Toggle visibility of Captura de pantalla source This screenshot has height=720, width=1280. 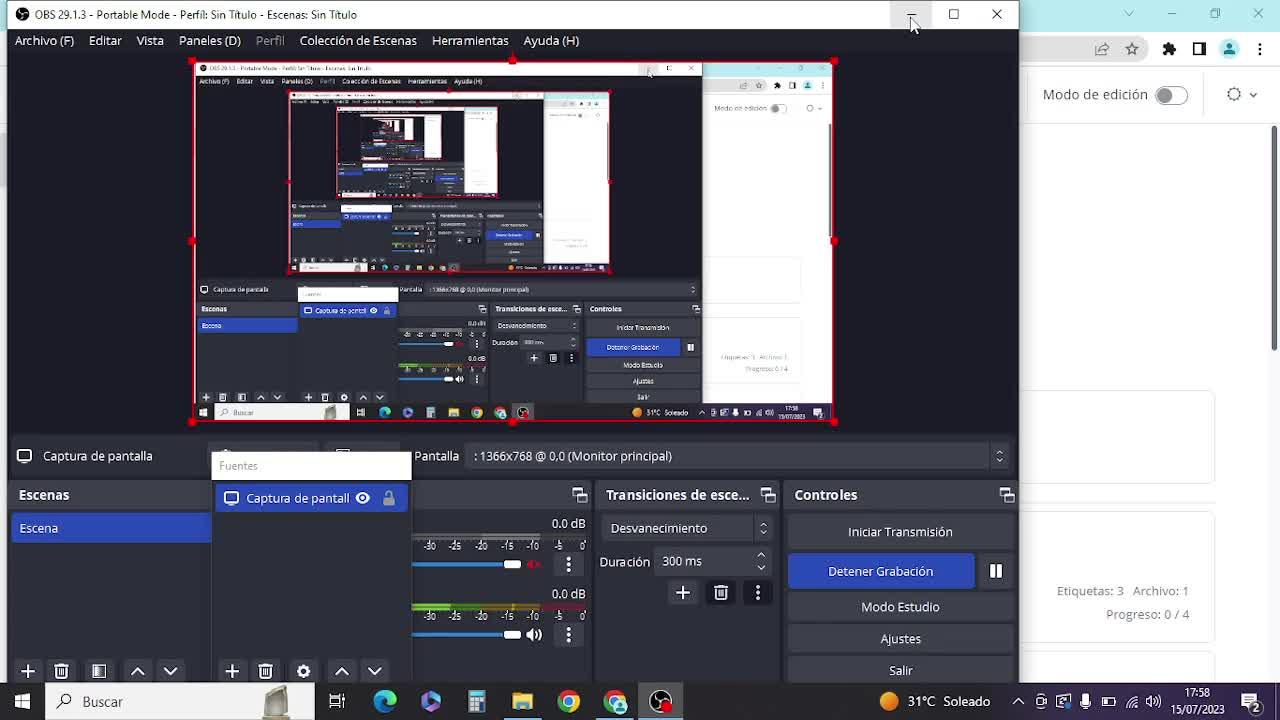pyautogui.click(x=363, y=498)
